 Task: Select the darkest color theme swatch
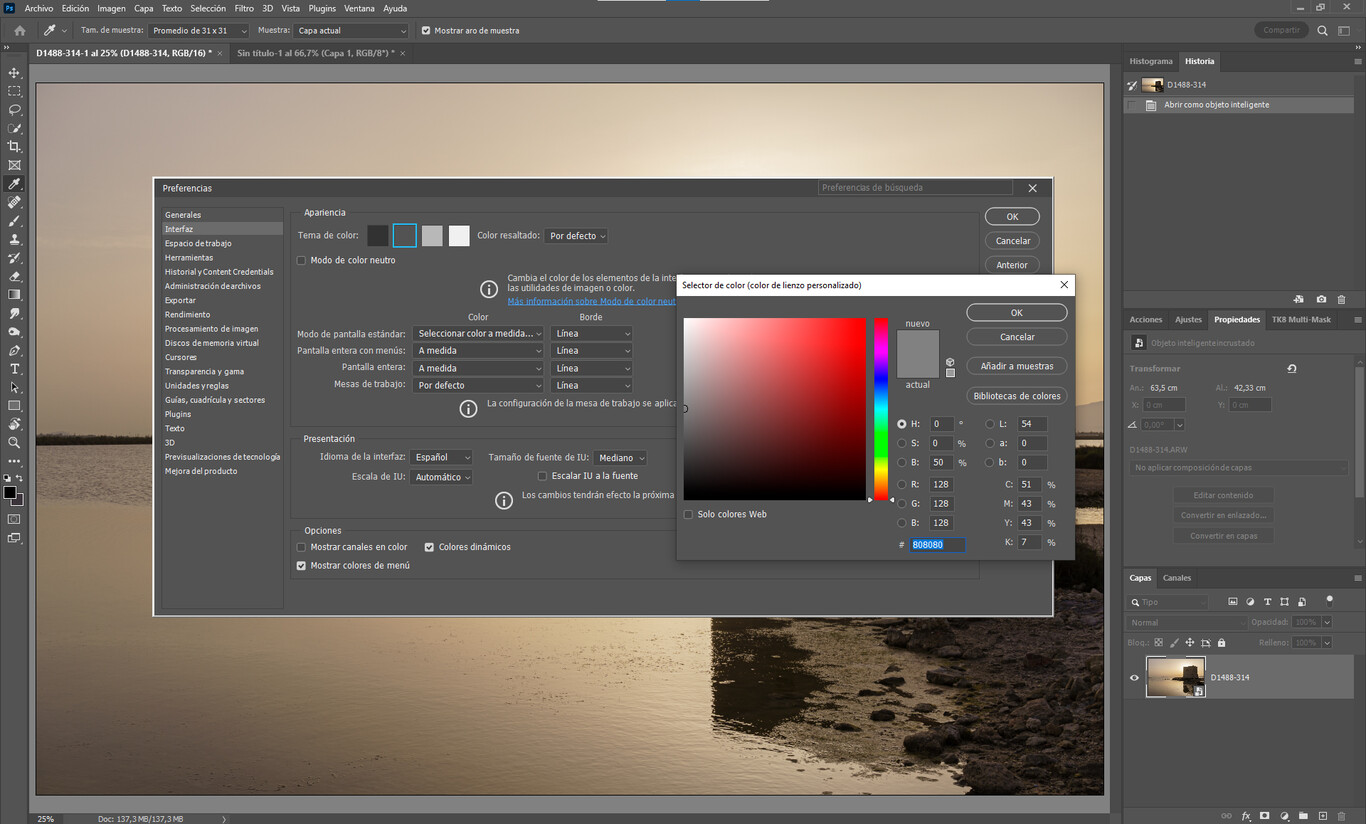pyautogui.click(x=377, y=235)
